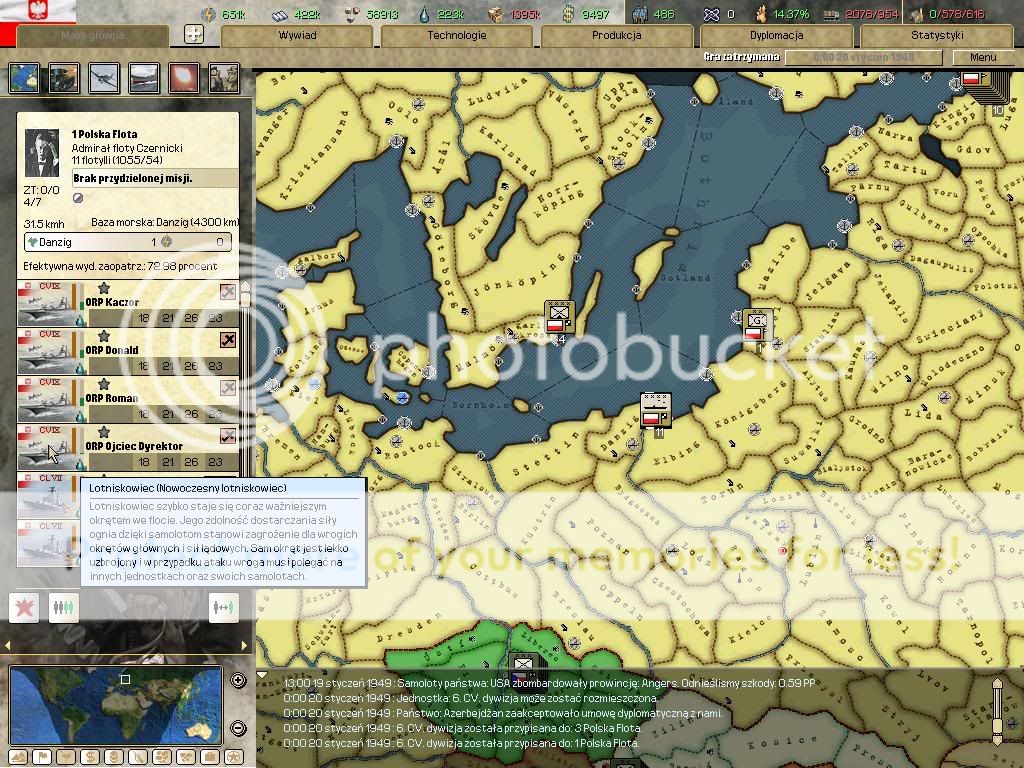This screenshot has width=1024, height=768.
Task: Click the two-figures arrow button below ship list
Action: click(223, 606)
